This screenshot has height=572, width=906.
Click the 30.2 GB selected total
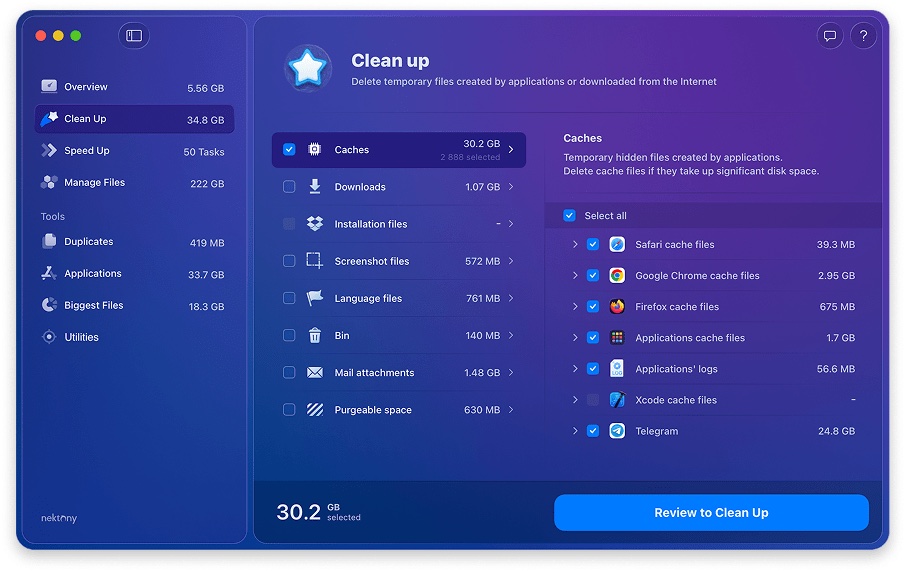tap(318, 512)
